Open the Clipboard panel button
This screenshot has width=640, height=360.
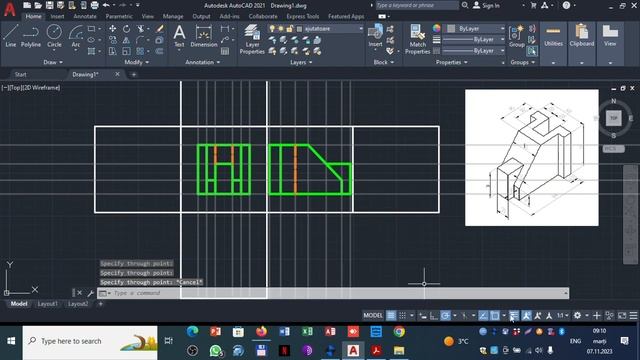click(582, 43)
